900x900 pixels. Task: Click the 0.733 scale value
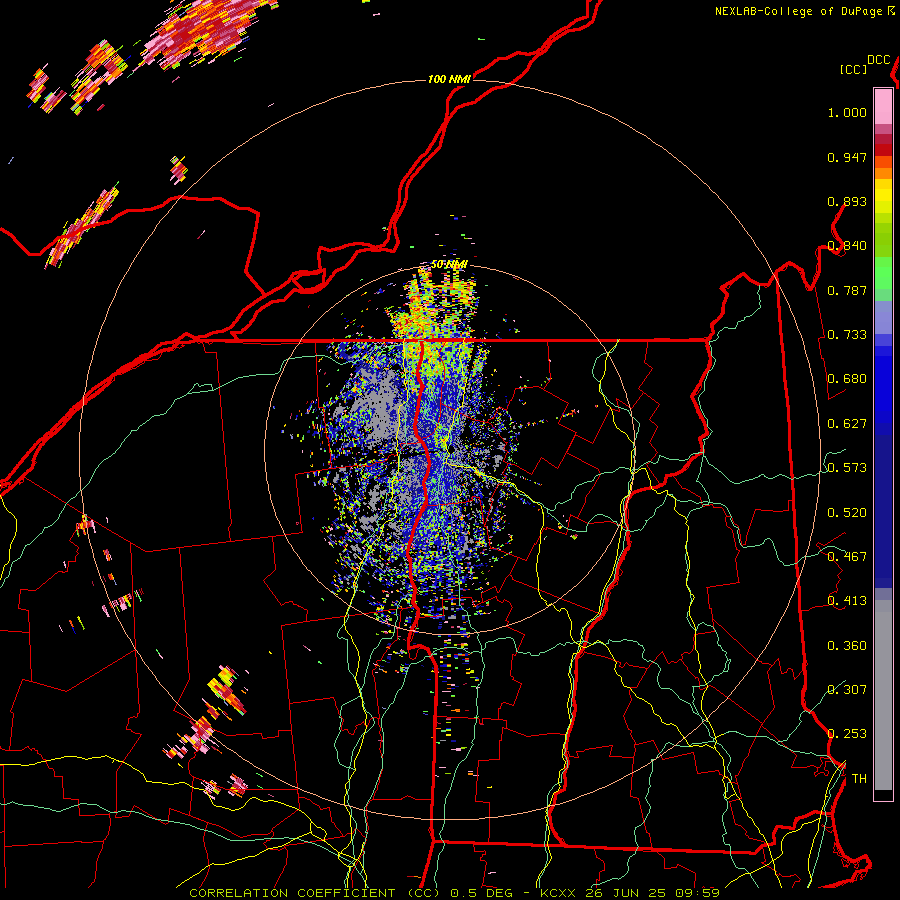847,335
